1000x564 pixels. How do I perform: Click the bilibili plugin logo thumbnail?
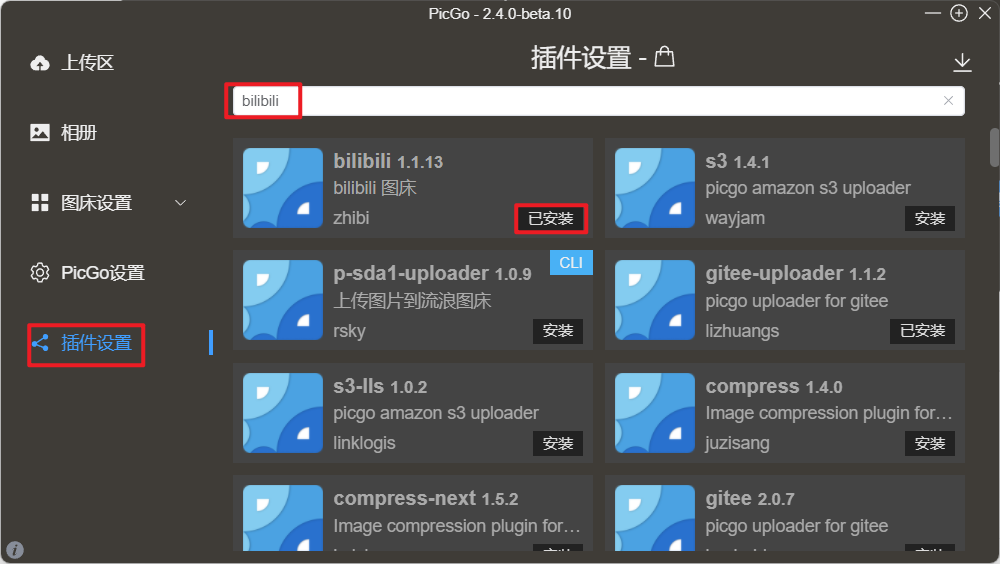pos(283,188)
